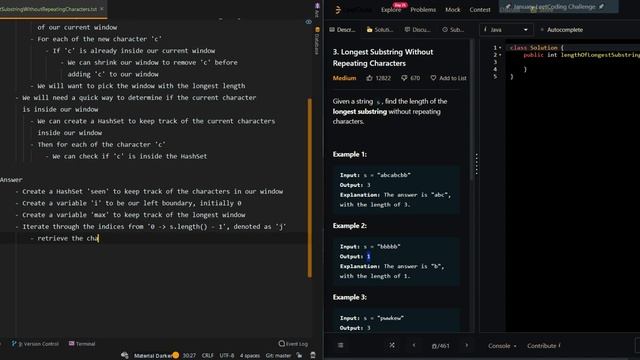Click the pane divider drag handle dots

(476, 164)
